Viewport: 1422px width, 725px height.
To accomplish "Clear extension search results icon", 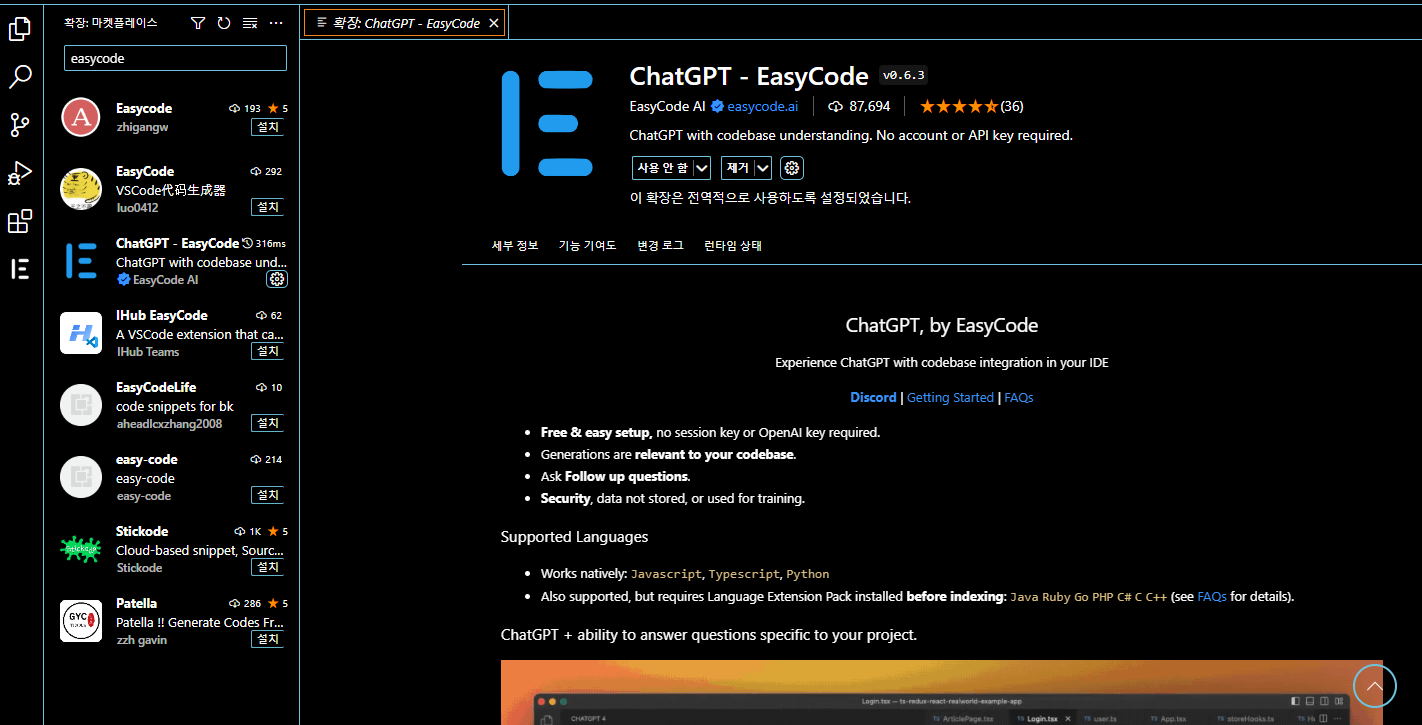I will [250, 22].
